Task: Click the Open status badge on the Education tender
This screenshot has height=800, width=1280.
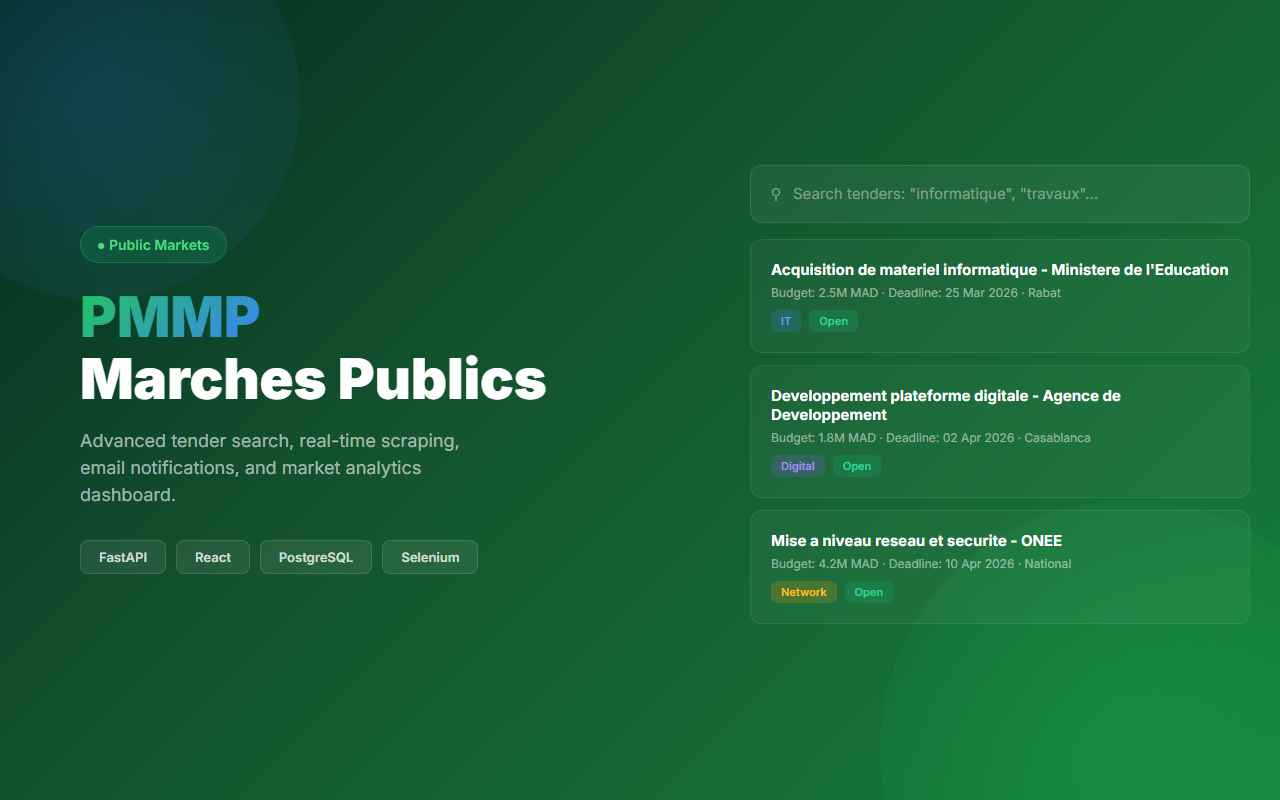Action: click(x=833, y=321)
